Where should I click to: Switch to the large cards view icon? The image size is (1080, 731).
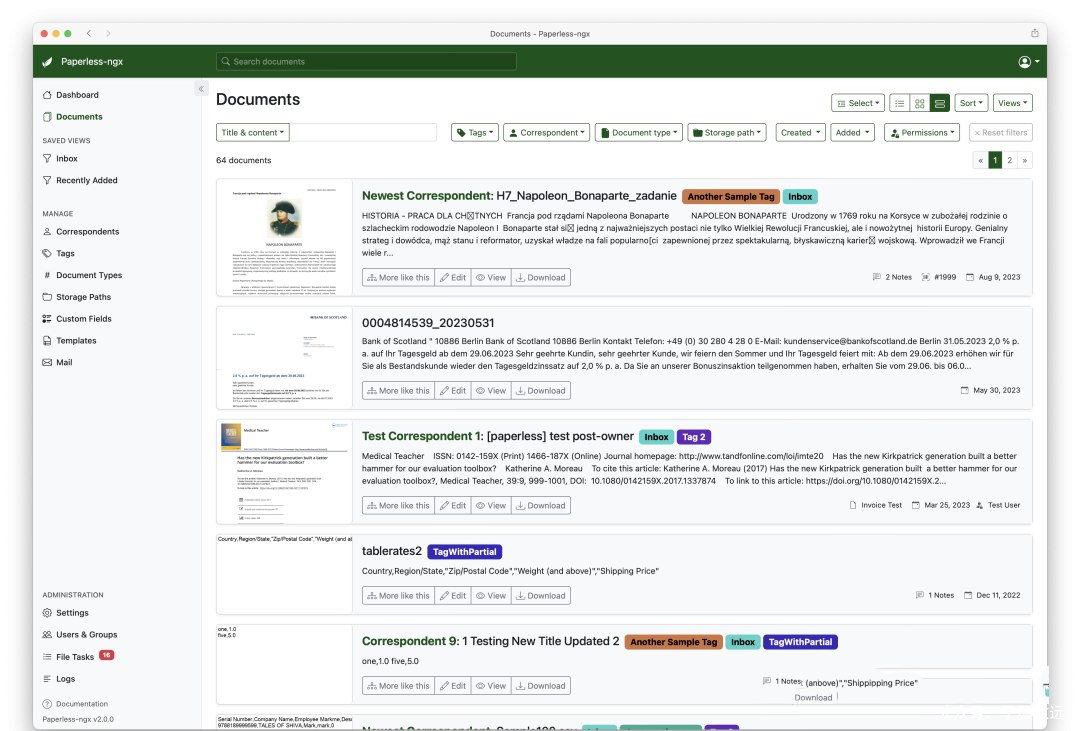[x=939, y=103]
